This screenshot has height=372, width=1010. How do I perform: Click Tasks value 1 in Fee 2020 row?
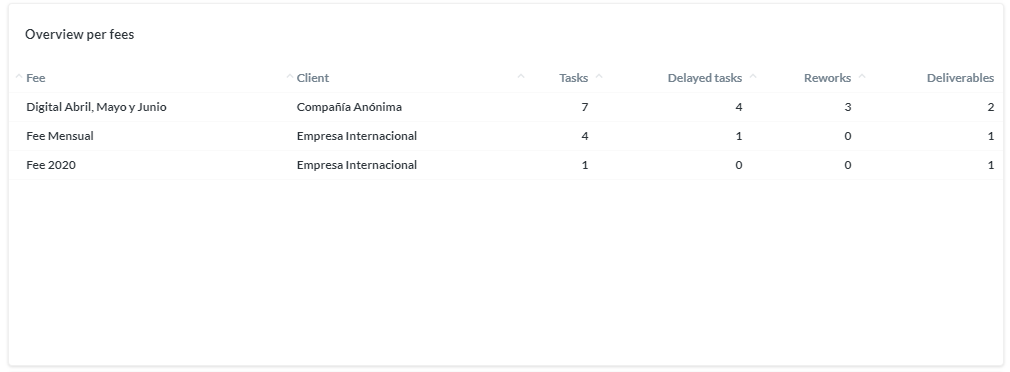[585, 165]
